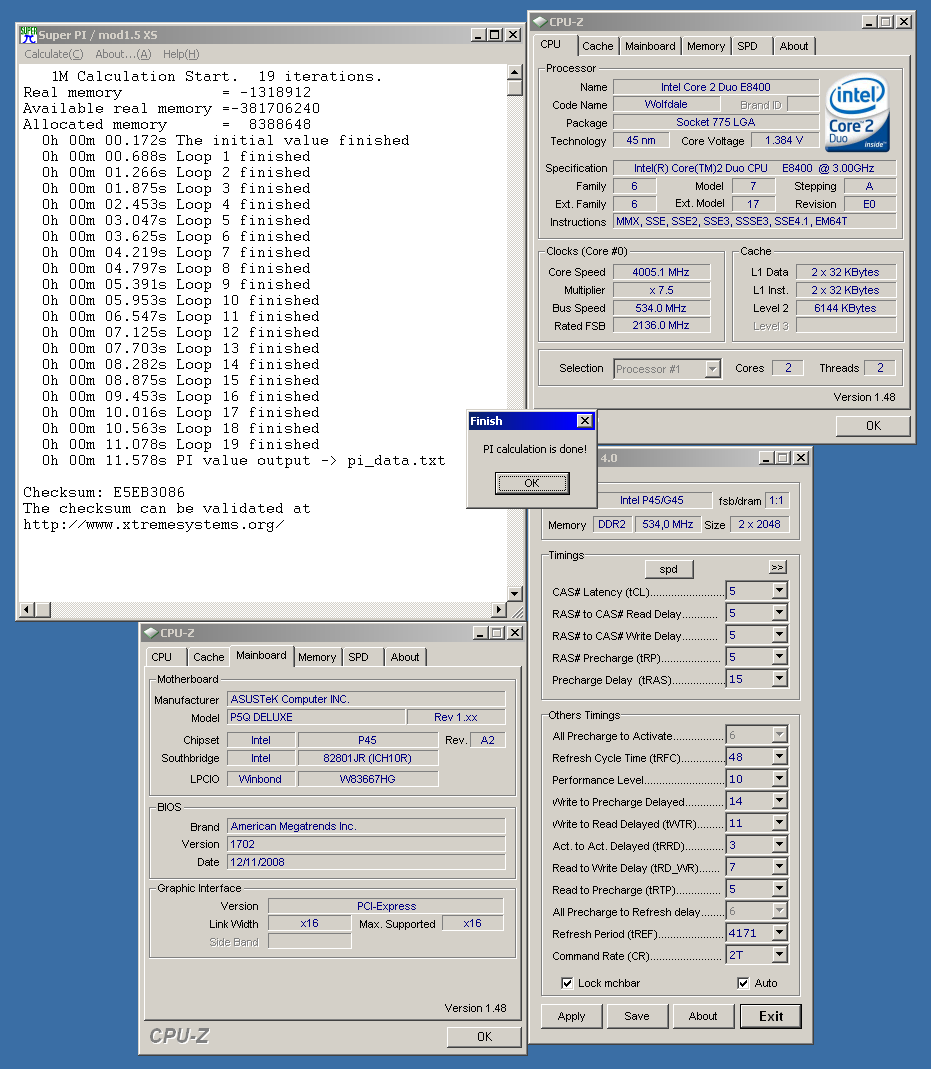Viewport: 931px width, 1069px height.
Task: Click Checksum: E5EB3086 line
Action: [104, 492]
